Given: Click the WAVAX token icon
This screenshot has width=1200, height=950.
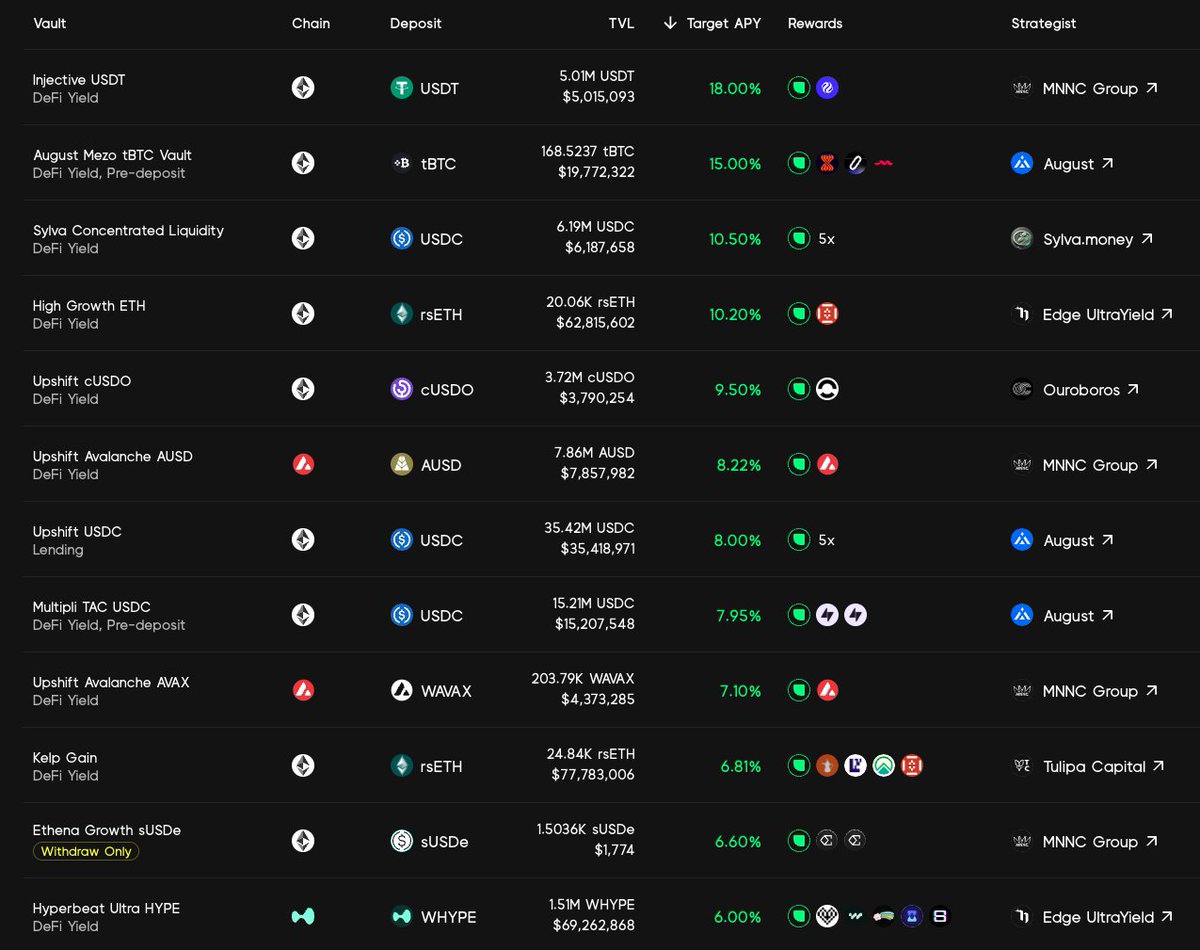Looking at the screenshot, I should [x=401, y=691].
